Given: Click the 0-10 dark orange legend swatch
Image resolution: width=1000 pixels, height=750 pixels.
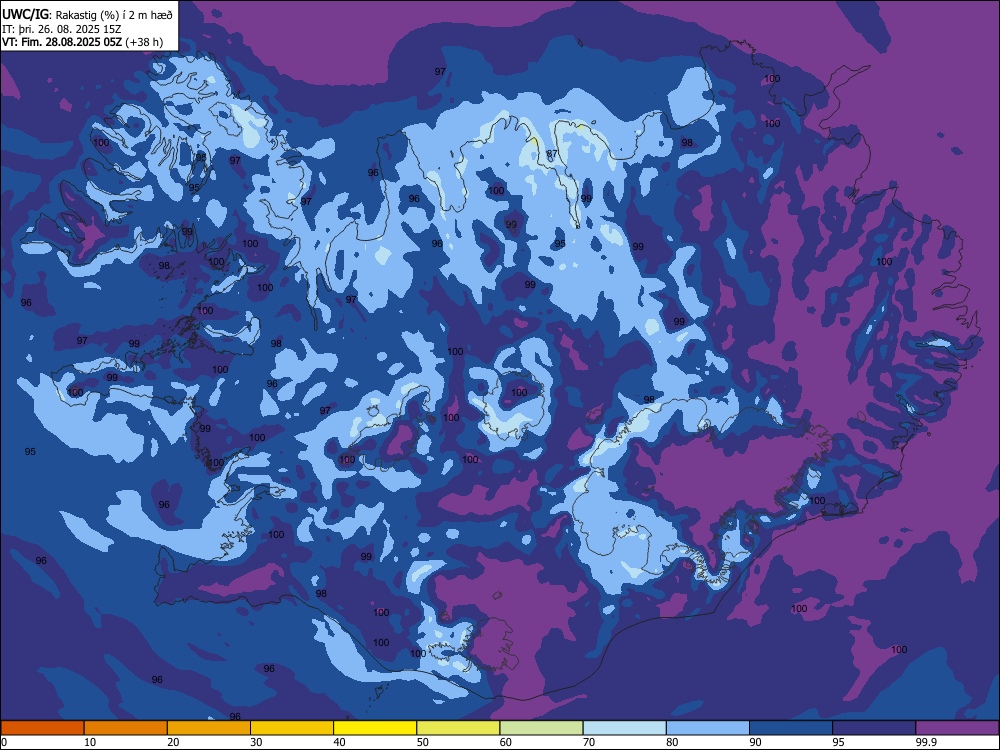Looking at the screenshot, I should 42,728.
